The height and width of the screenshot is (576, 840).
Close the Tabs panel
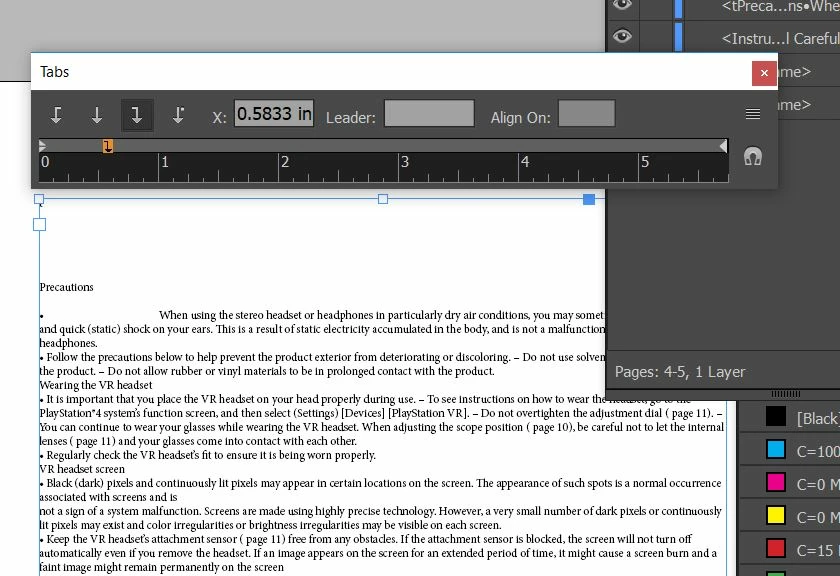pyautogui.click(x=764, y=73)
